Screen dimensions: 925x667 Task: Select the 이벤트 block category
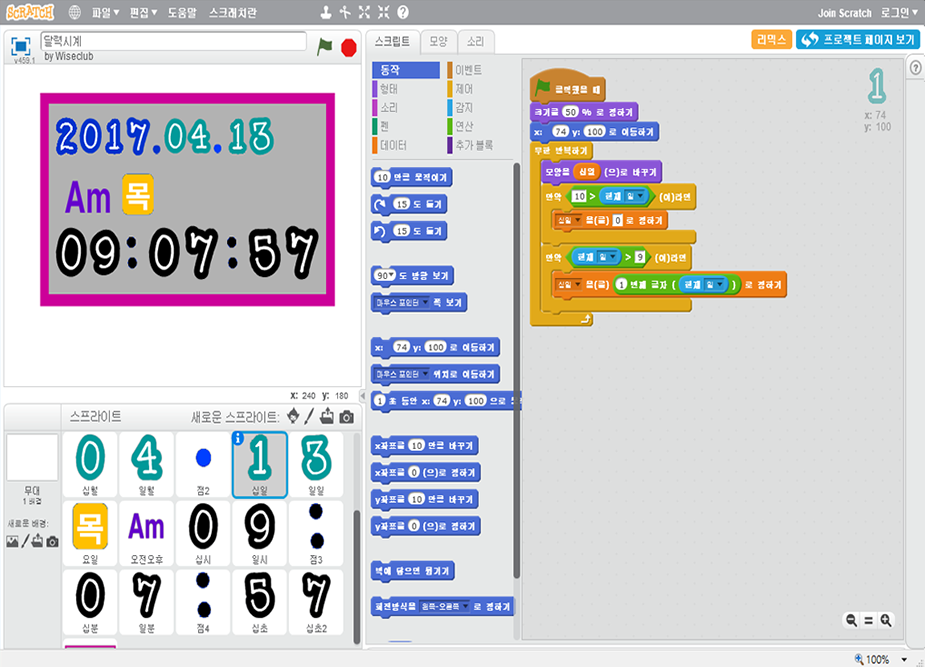point(467,70)
